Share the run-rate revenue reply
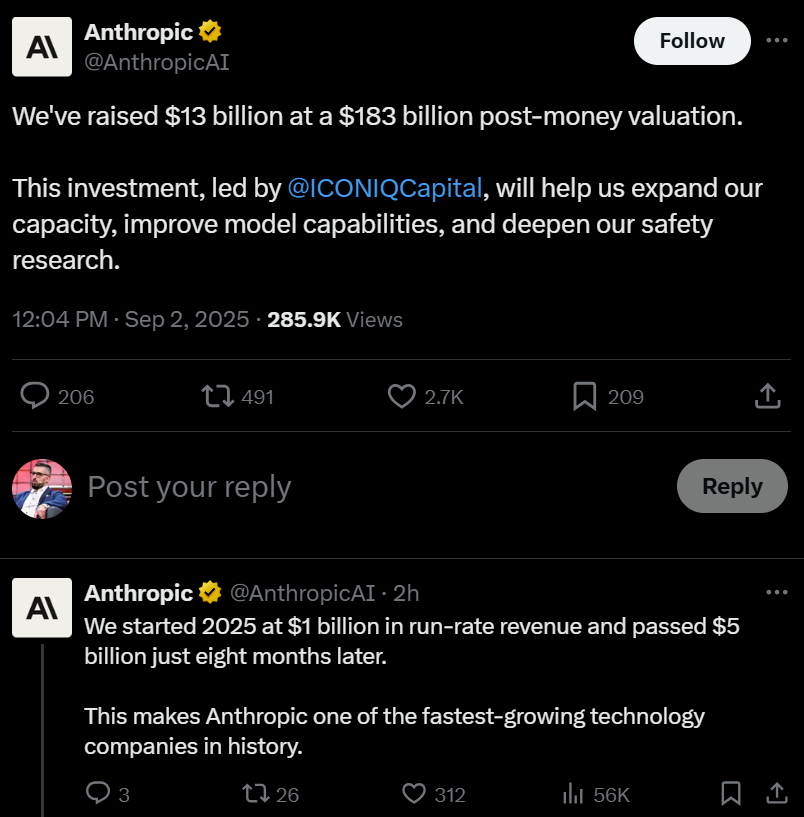 click(776, 794)
